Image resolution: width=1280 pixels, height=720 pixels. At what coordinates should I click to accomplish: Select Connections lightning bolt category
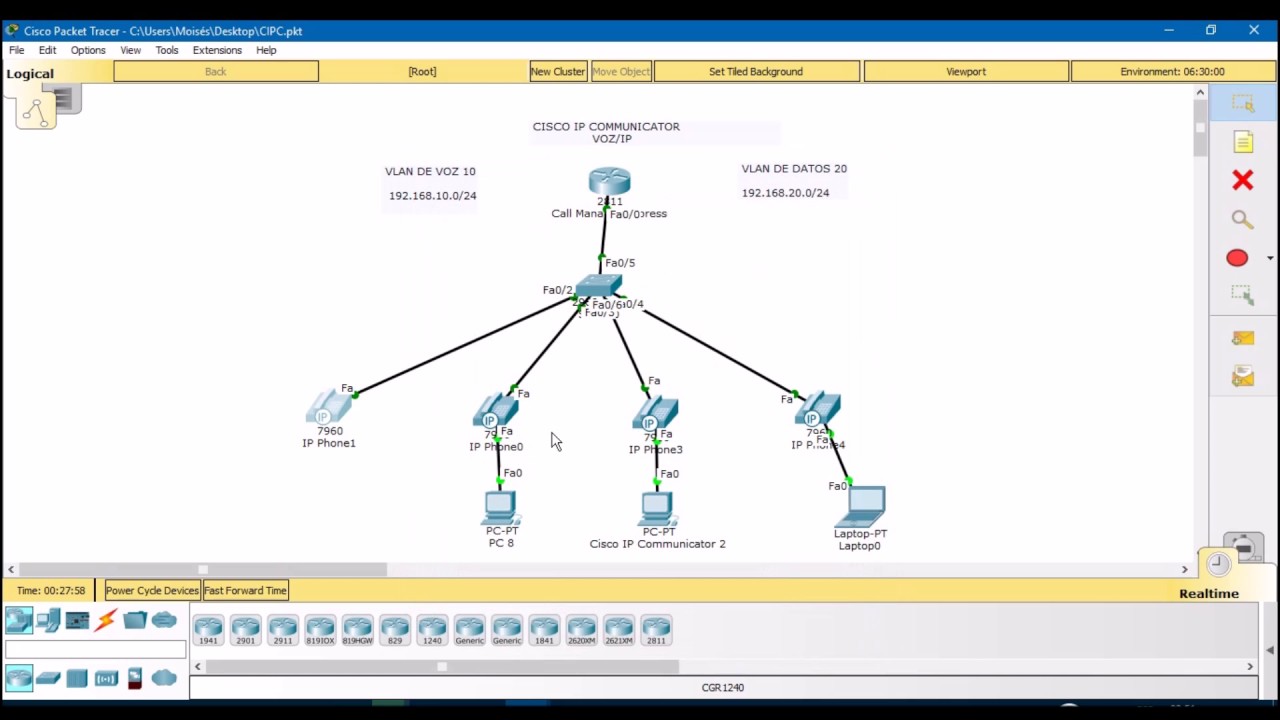click(x=106, y=620)
